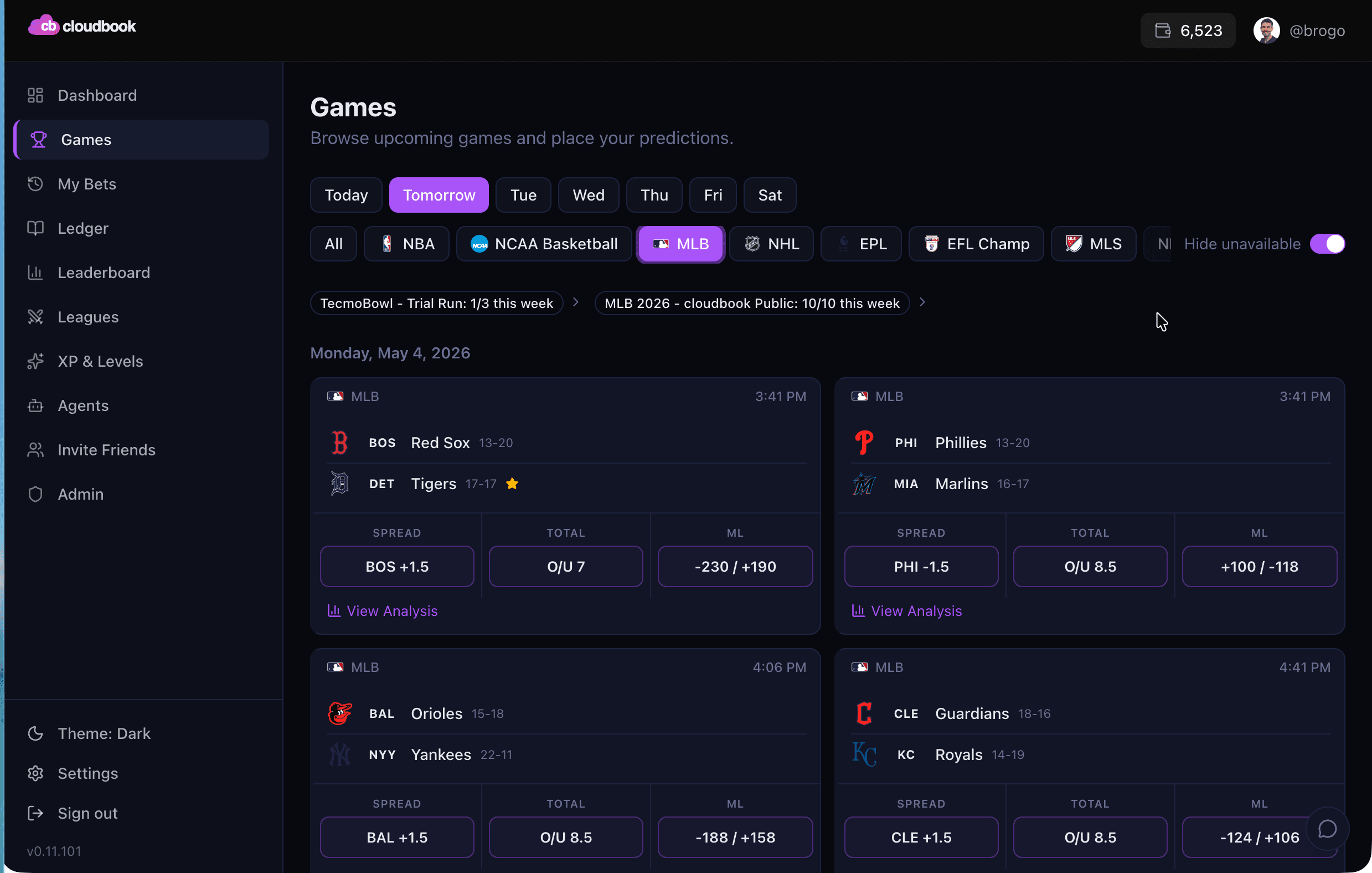Switch to the Tue tab
This screenshot has width=1372, height=873.
coord(523,195)
